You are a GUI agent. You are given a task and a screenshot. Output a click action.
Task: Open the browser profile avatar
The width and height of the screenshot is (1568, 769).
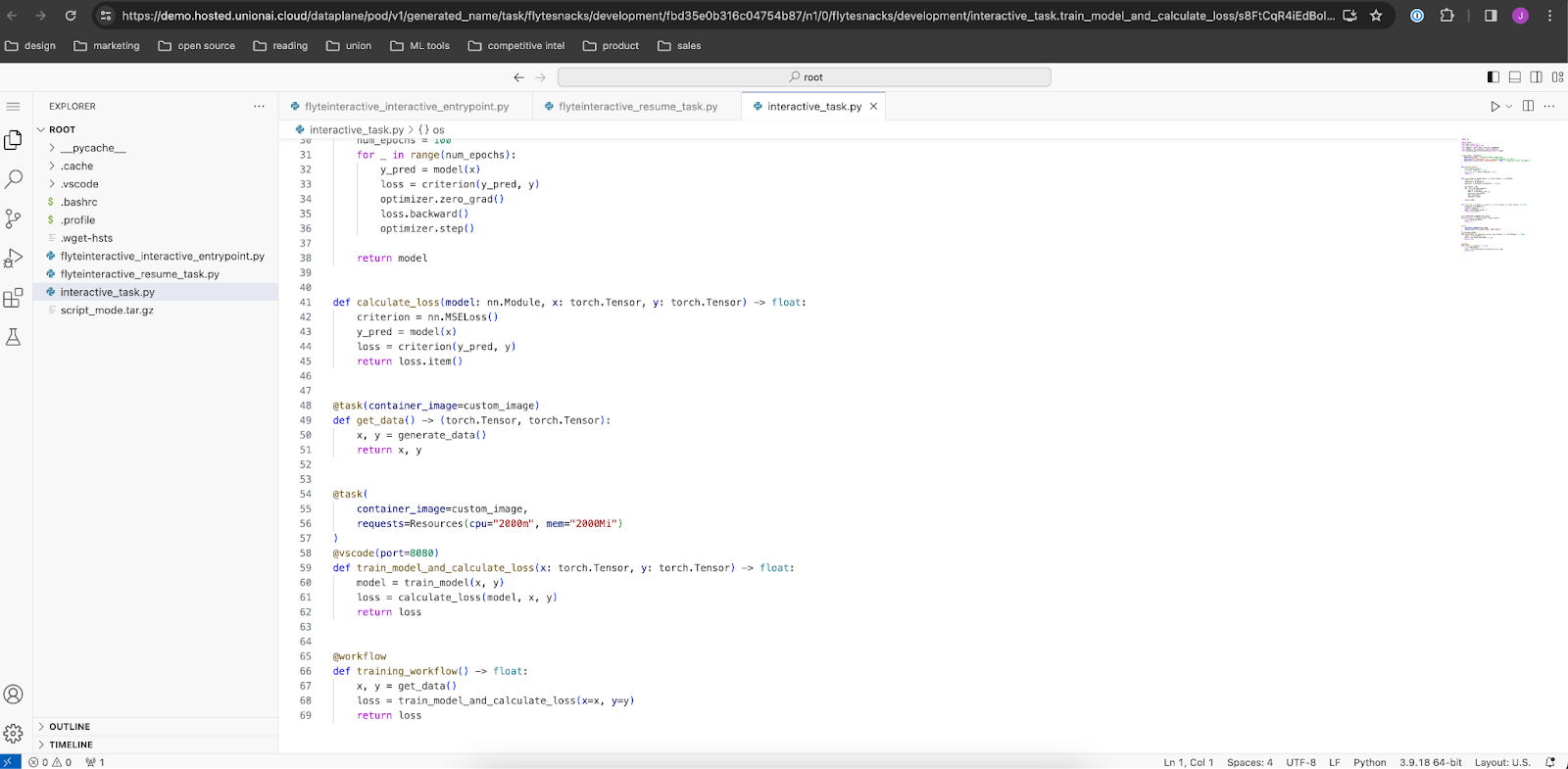[1520, 16]
